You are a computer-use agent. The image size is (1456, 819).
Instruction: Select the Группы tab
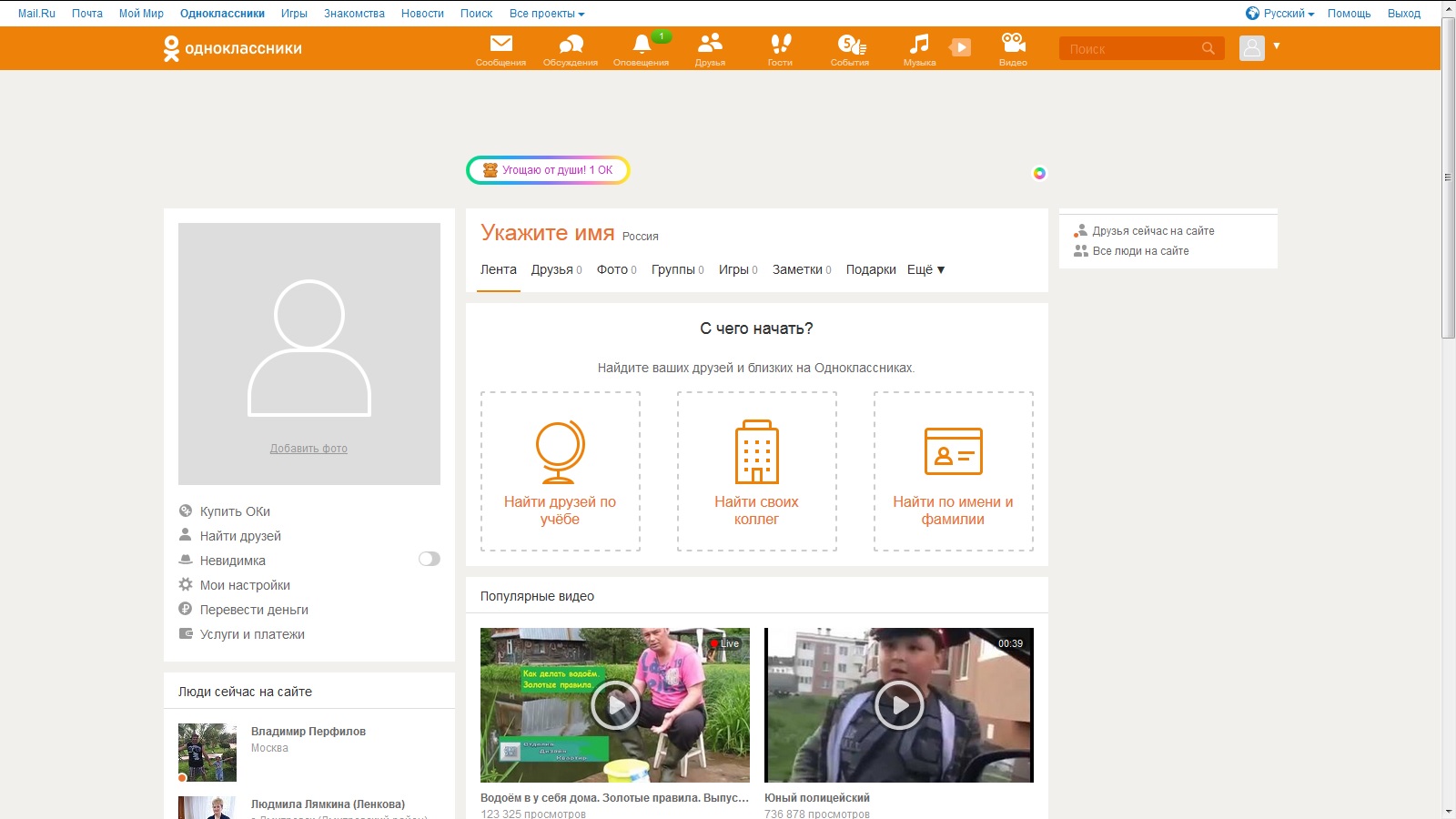coord(677,269)
